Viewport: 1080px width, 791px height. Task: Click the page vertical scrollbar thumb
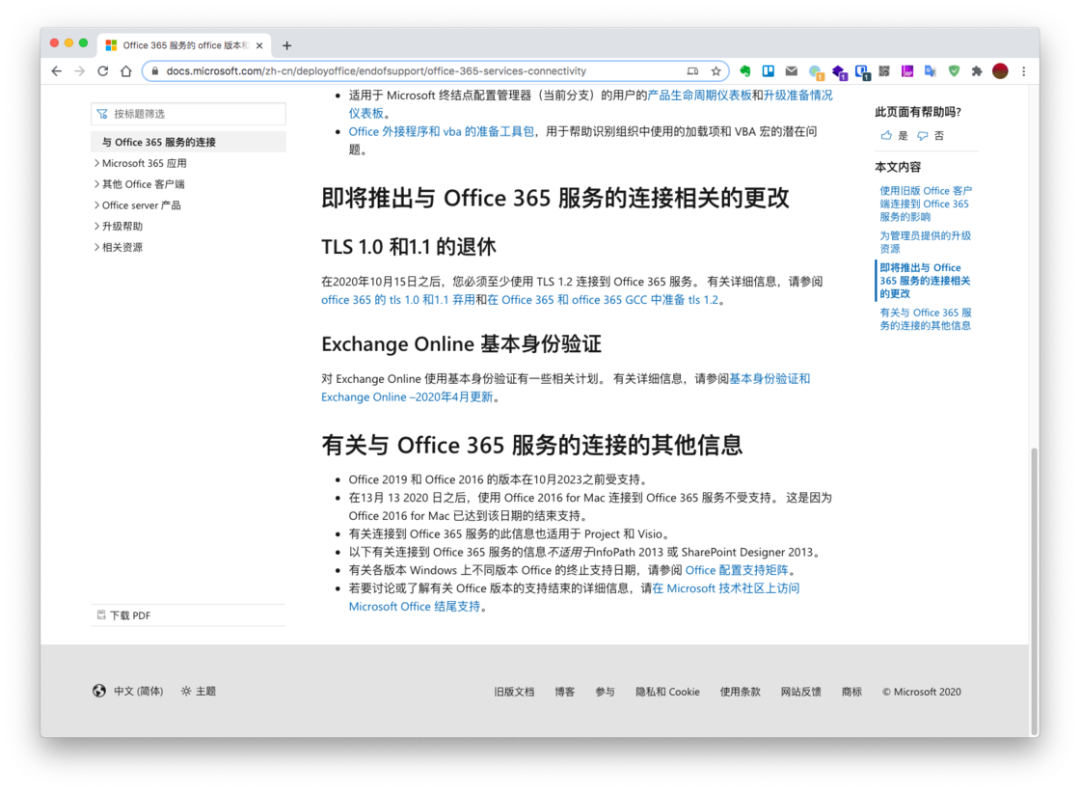coord(1034,591)
